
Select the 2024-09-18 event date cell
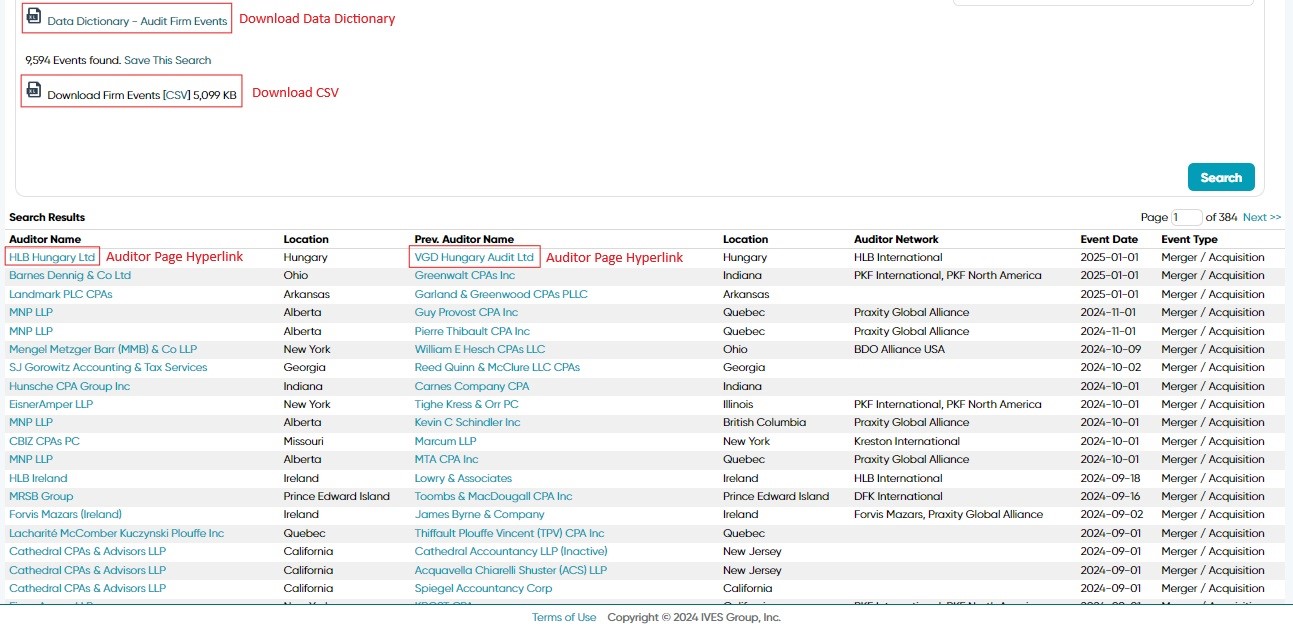1111,478
